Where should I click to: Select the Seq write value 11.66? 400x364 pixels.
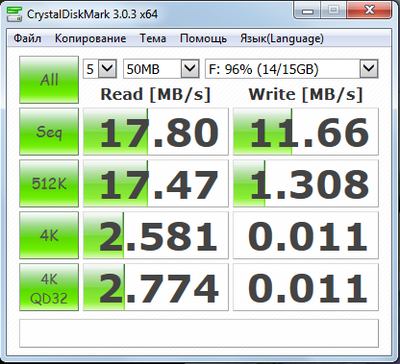[306, 132]
